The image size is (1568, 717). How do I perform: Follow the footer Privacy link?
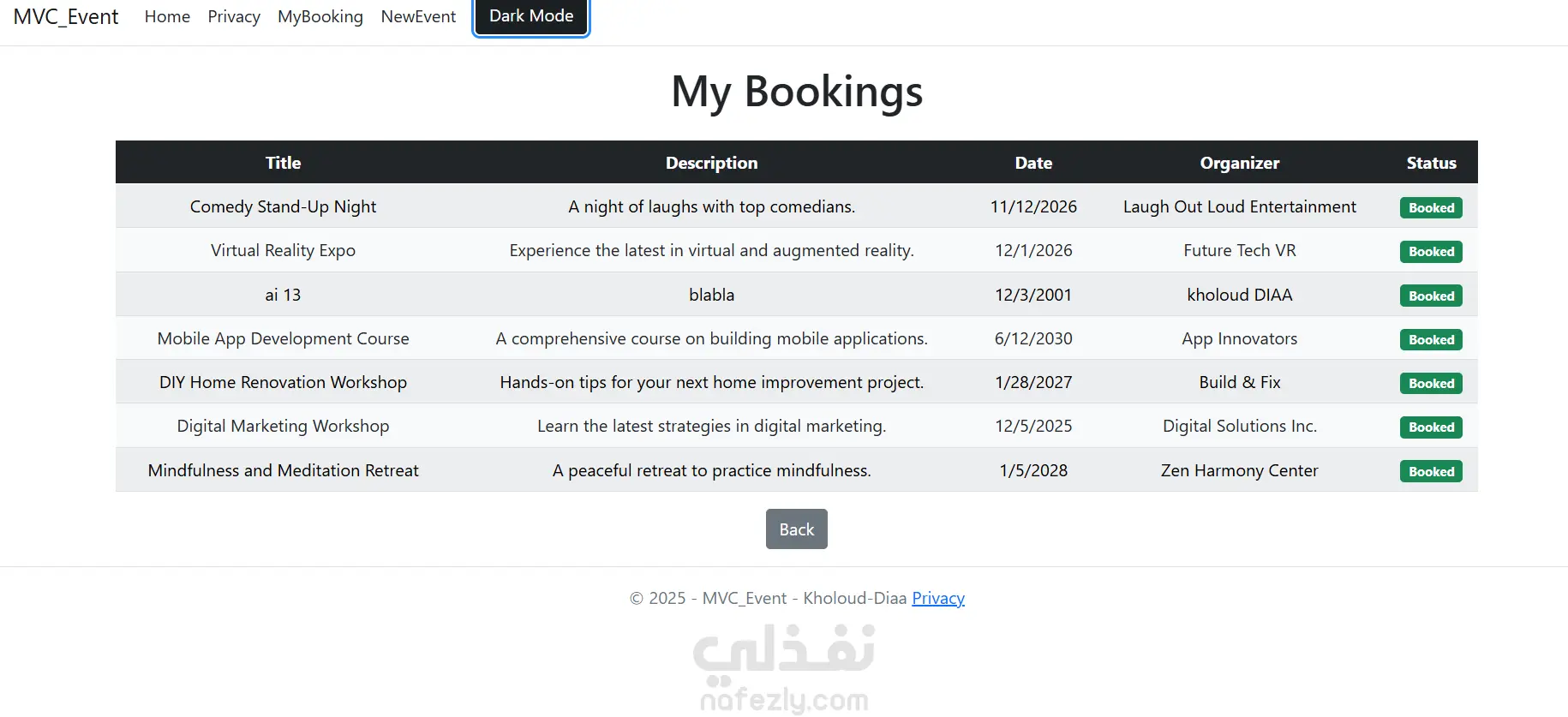[937, 598]
